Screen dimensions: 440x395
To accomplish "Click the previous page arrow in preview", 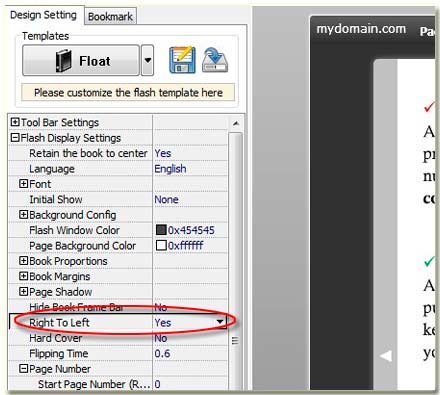I will (x=386, y=356).
